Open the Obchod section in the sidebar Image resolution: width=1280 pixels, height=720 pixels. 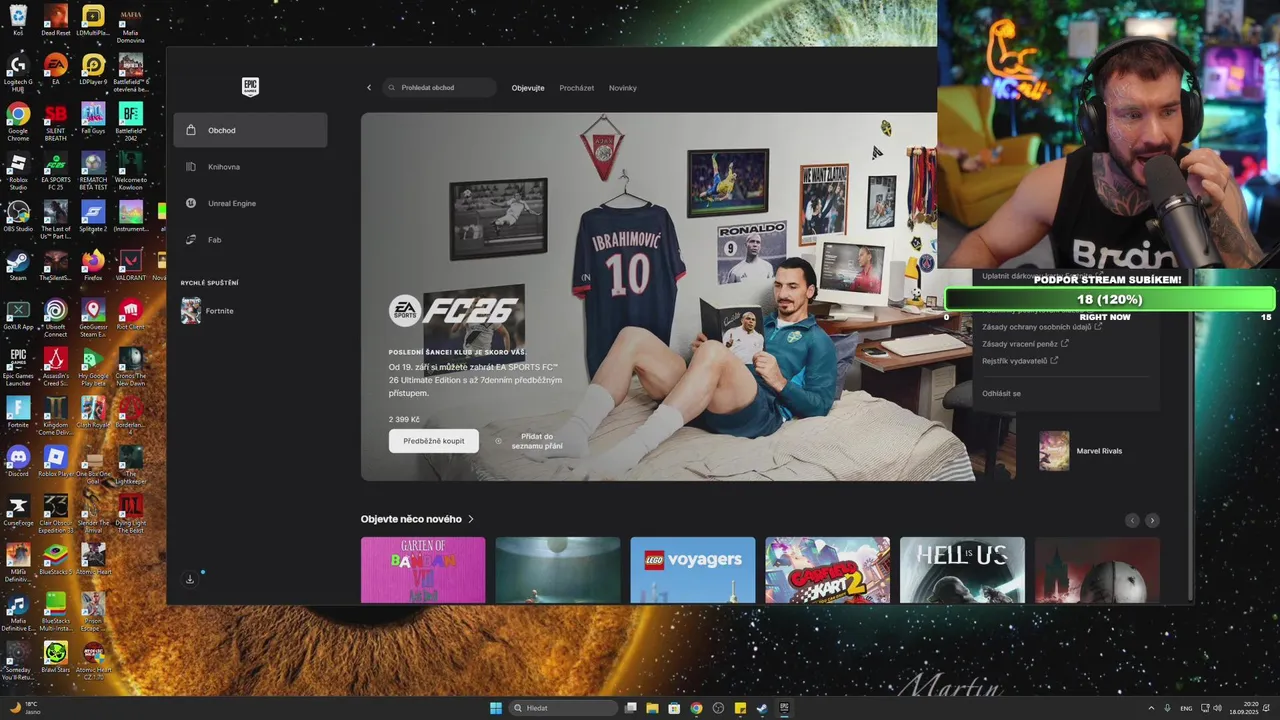[250, 130]
